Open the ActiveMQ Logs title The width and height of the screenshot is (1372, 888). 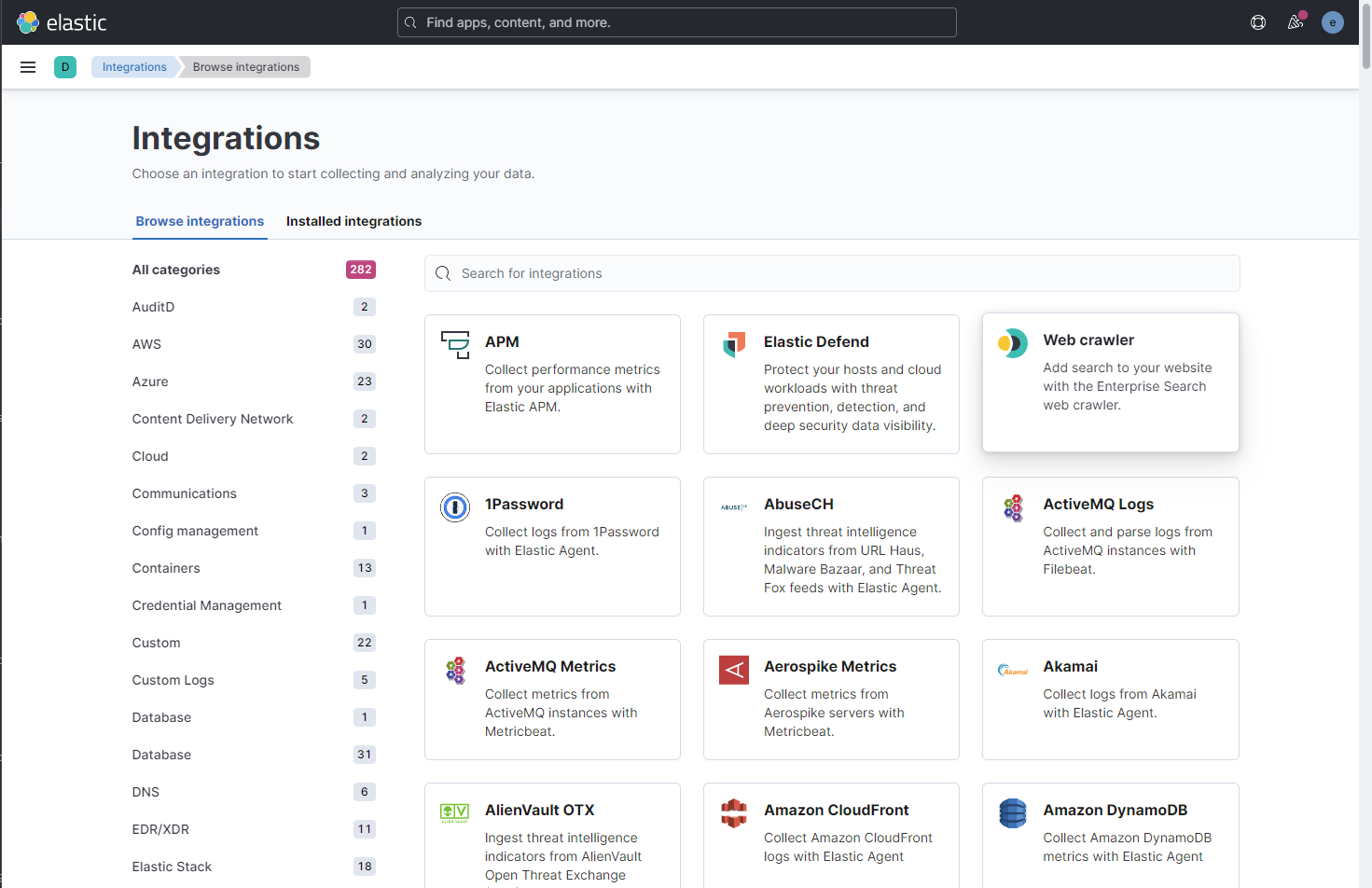pyautogui.click(x=1098, y=505)
